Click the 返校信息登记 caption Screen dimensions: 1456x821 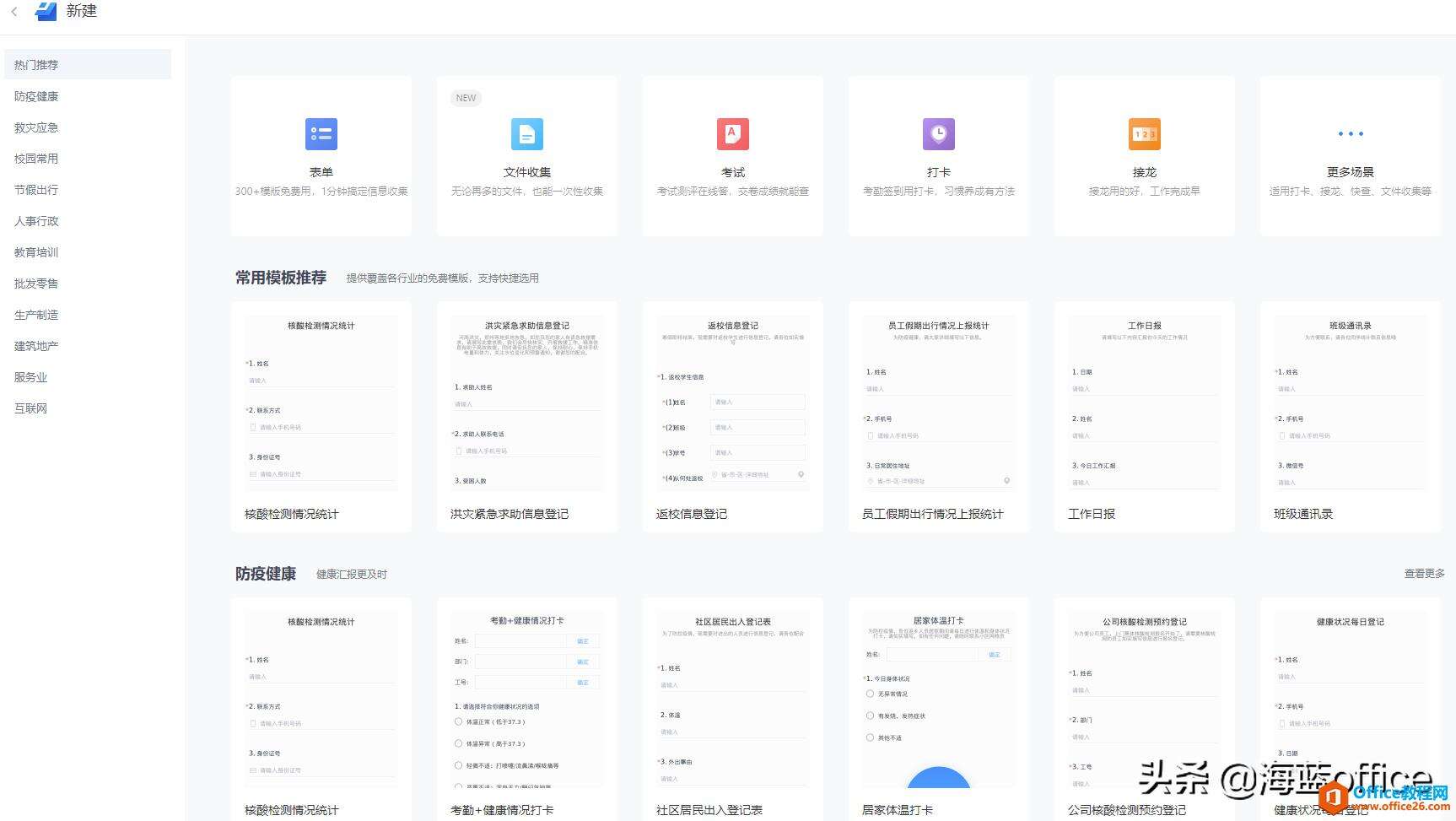(692, 514)
